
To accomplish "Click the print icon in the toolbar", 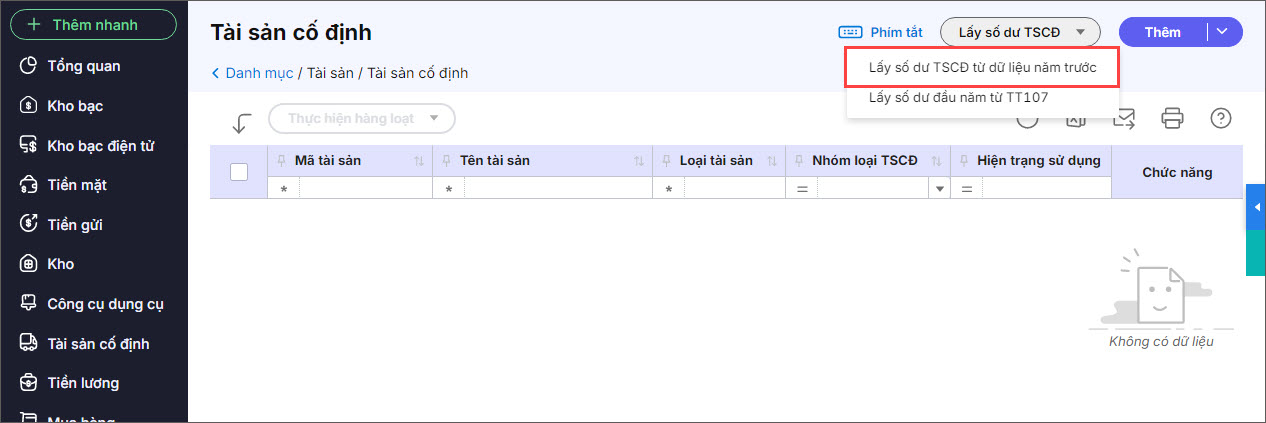I will pos(1172,119).
